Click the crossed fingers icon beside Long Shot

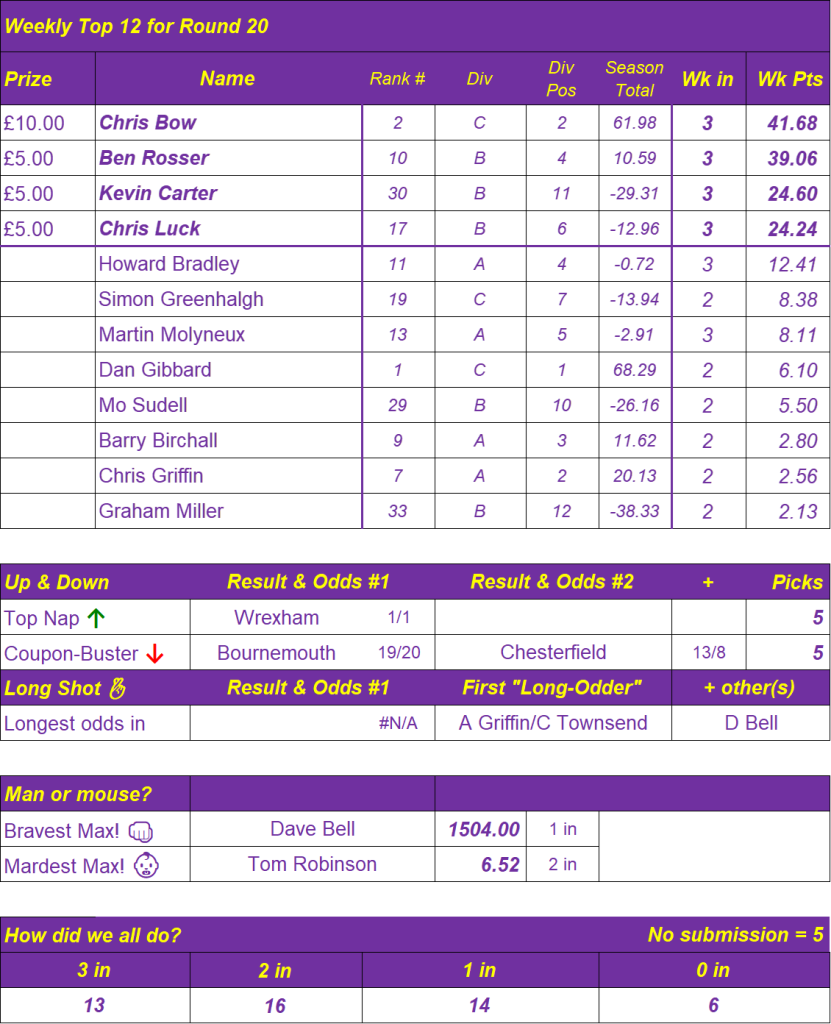(118, 688)
